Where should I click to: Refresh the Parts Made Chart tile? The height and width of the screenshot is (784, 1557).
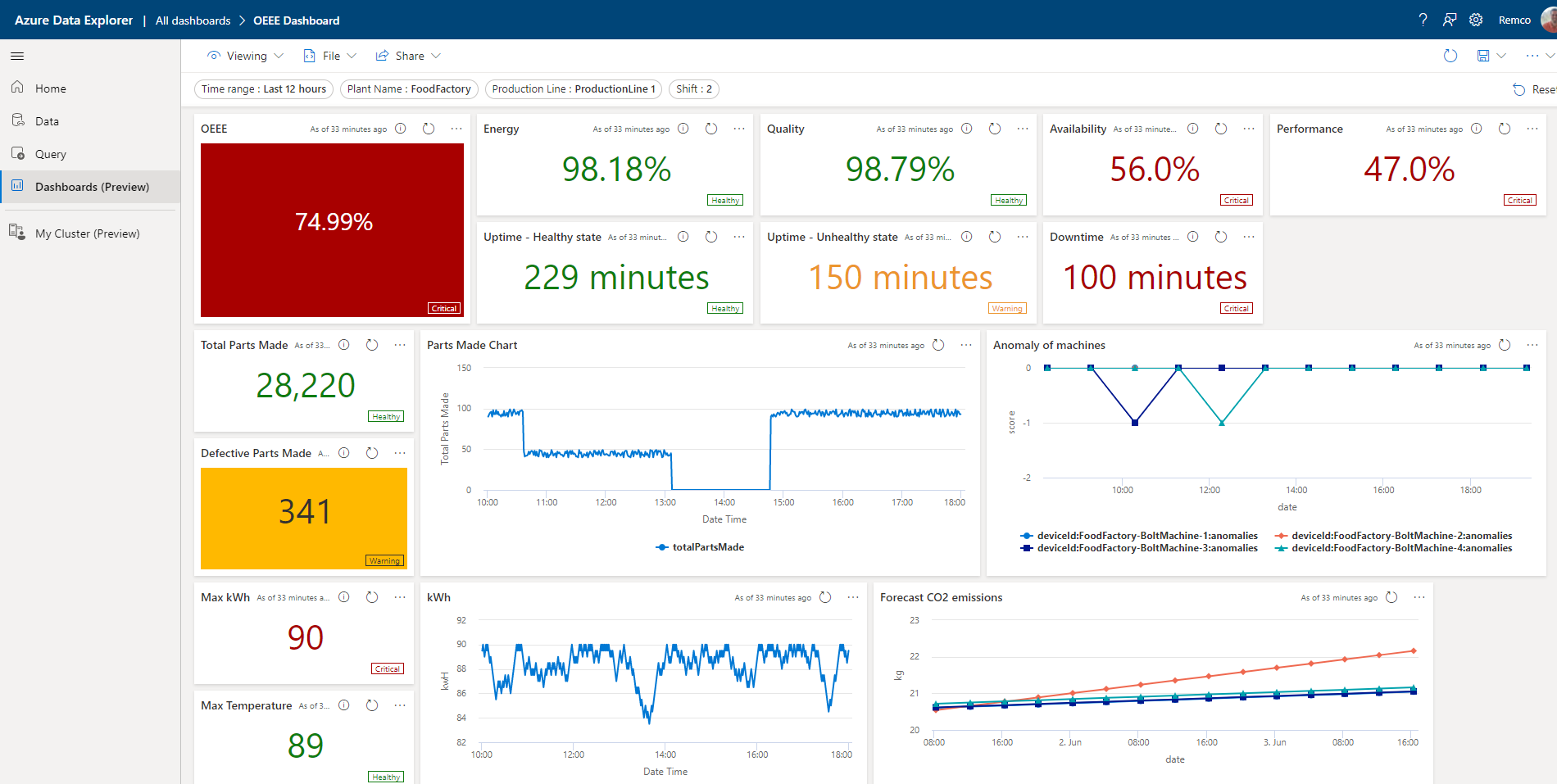click(x=939, y=345)
